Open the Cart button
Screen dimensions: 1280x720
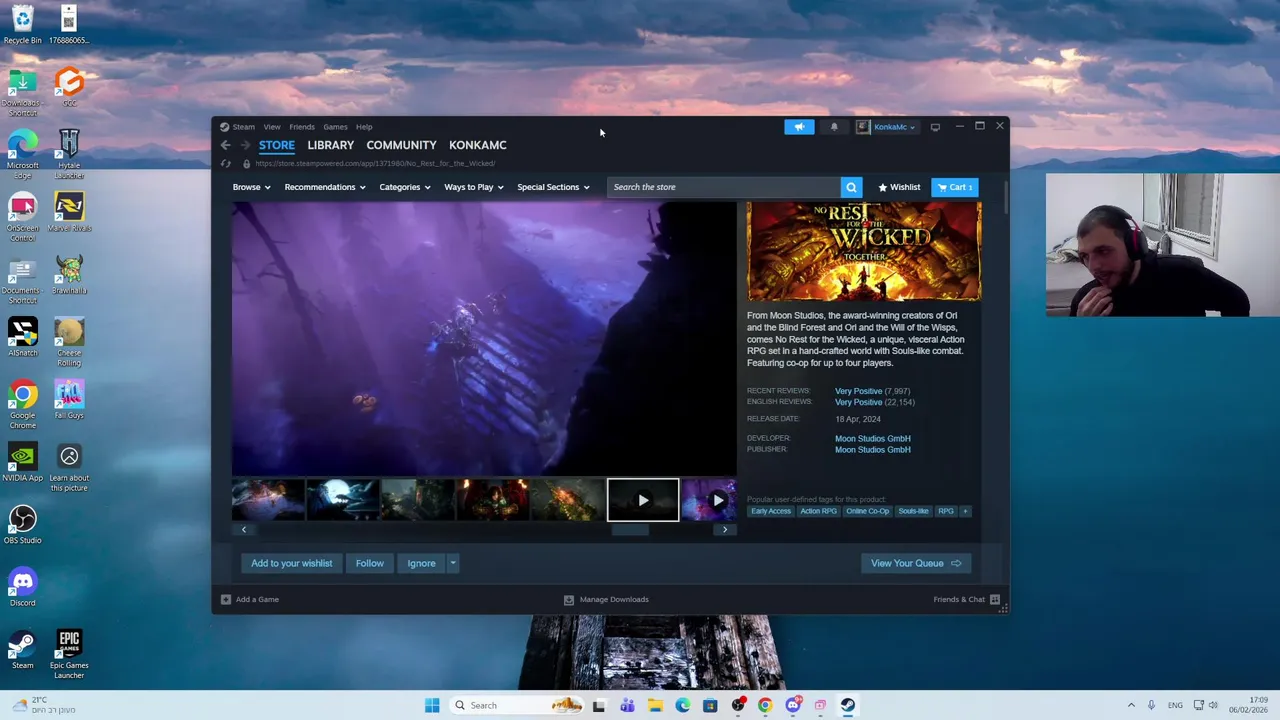(x=955, y=187)
